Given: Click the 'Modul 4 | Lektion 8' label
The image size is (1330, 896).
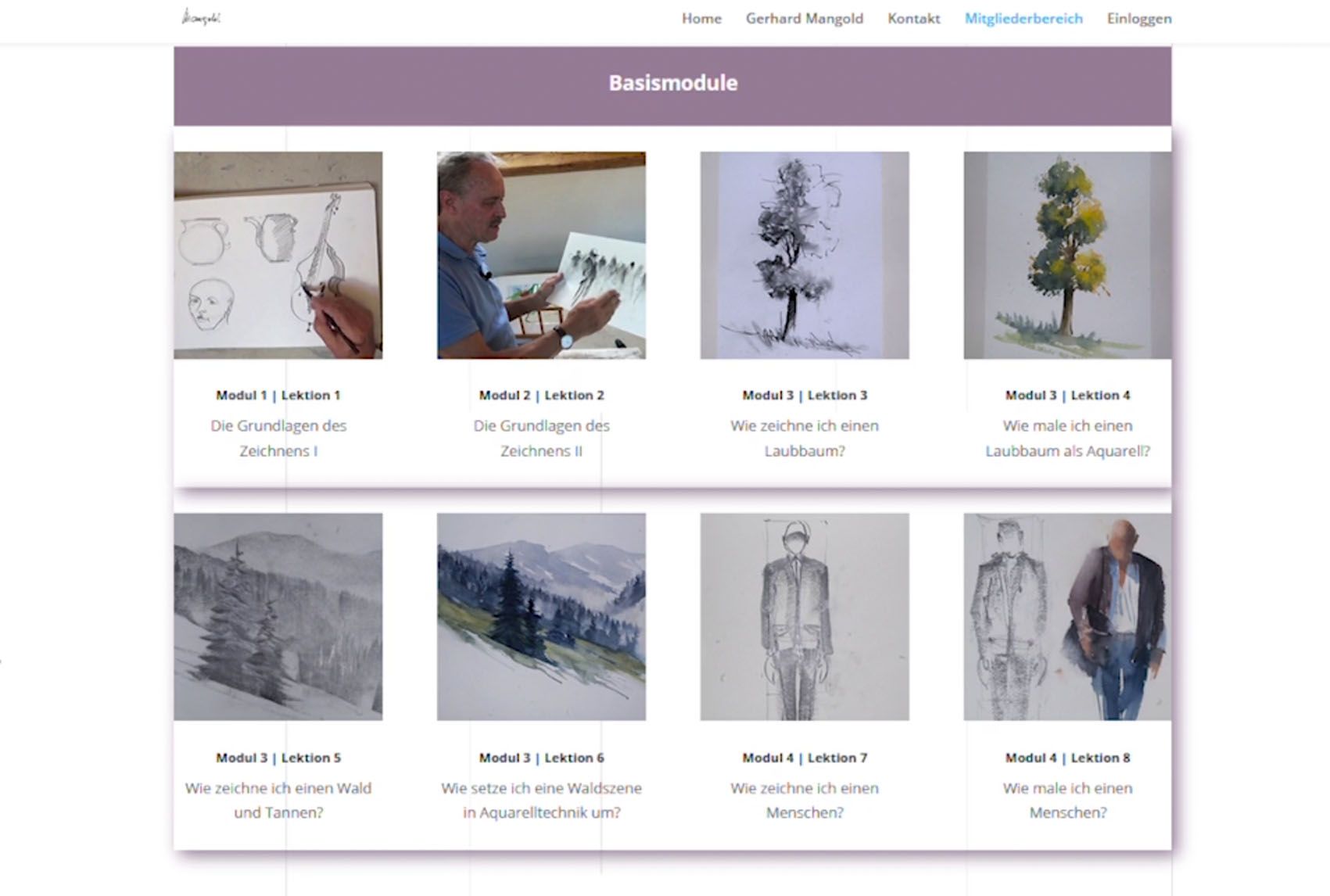Looking at the screenshot, I should [1067, 758].
